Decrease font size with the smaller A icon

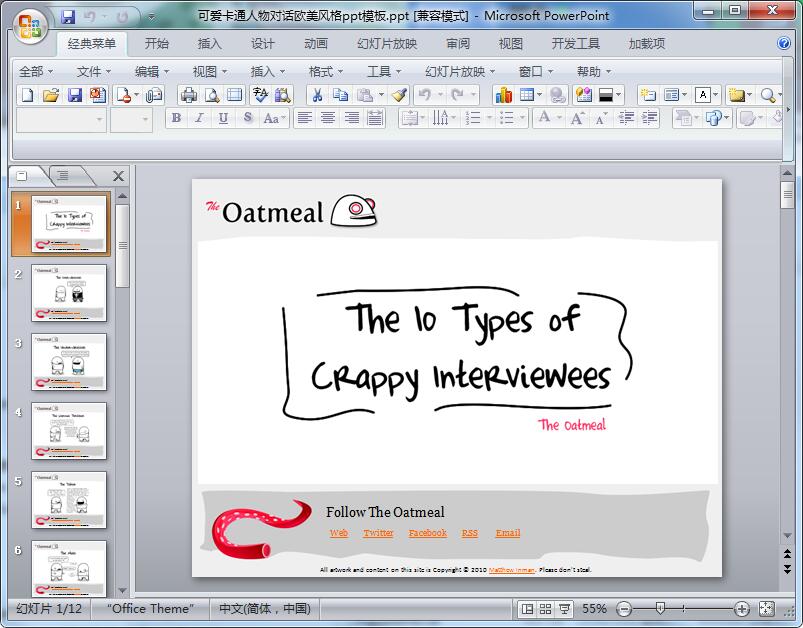pyautogui.click(x=601, y=118)
